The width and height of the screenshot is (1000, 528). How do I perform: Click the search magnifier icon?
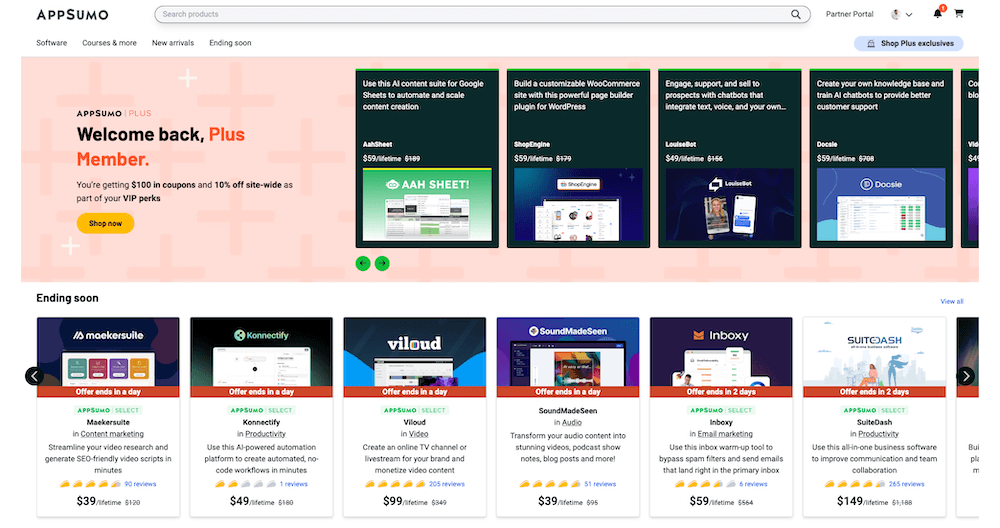click(x=796, y=14)
